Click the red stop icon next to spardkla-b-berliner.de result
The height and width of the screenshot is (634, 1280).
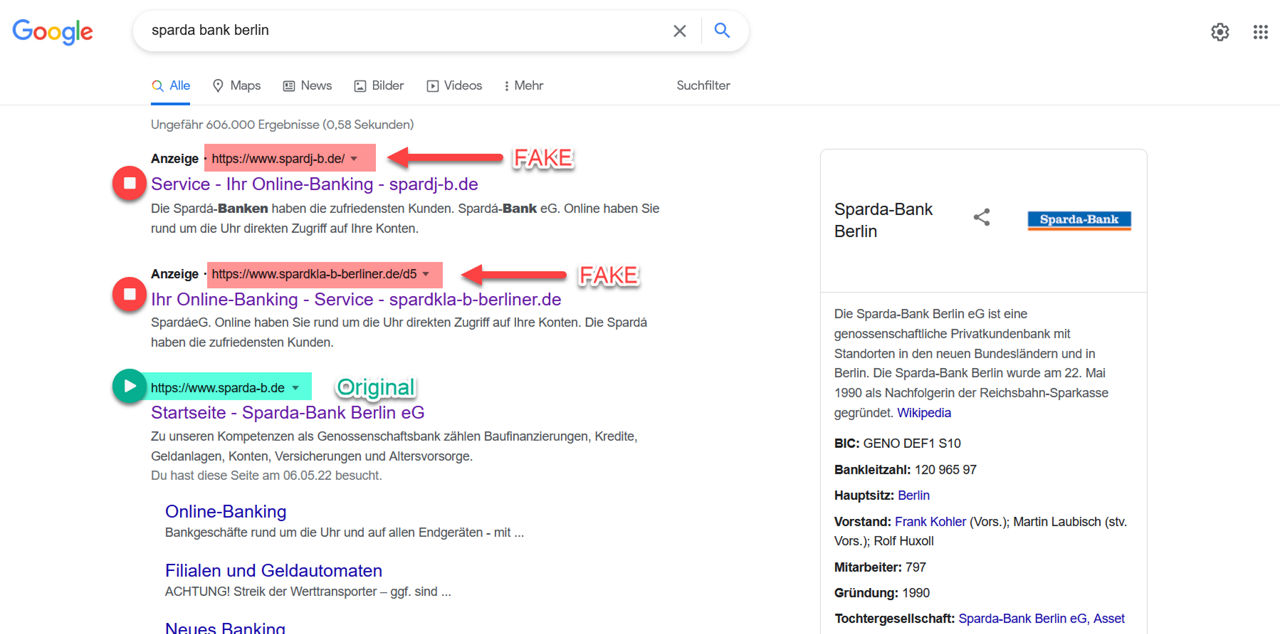coord(129,294)
